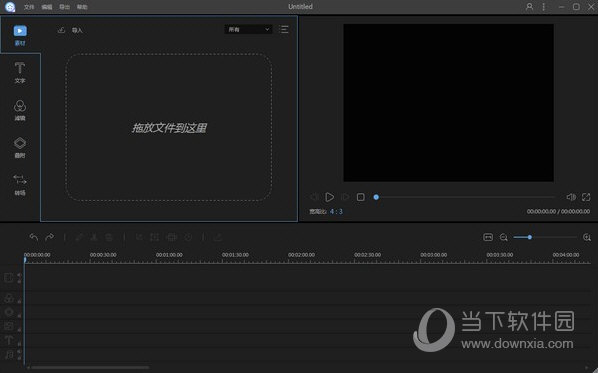
Task: Open the 编辑 menu
Action: tap(47, 7)
